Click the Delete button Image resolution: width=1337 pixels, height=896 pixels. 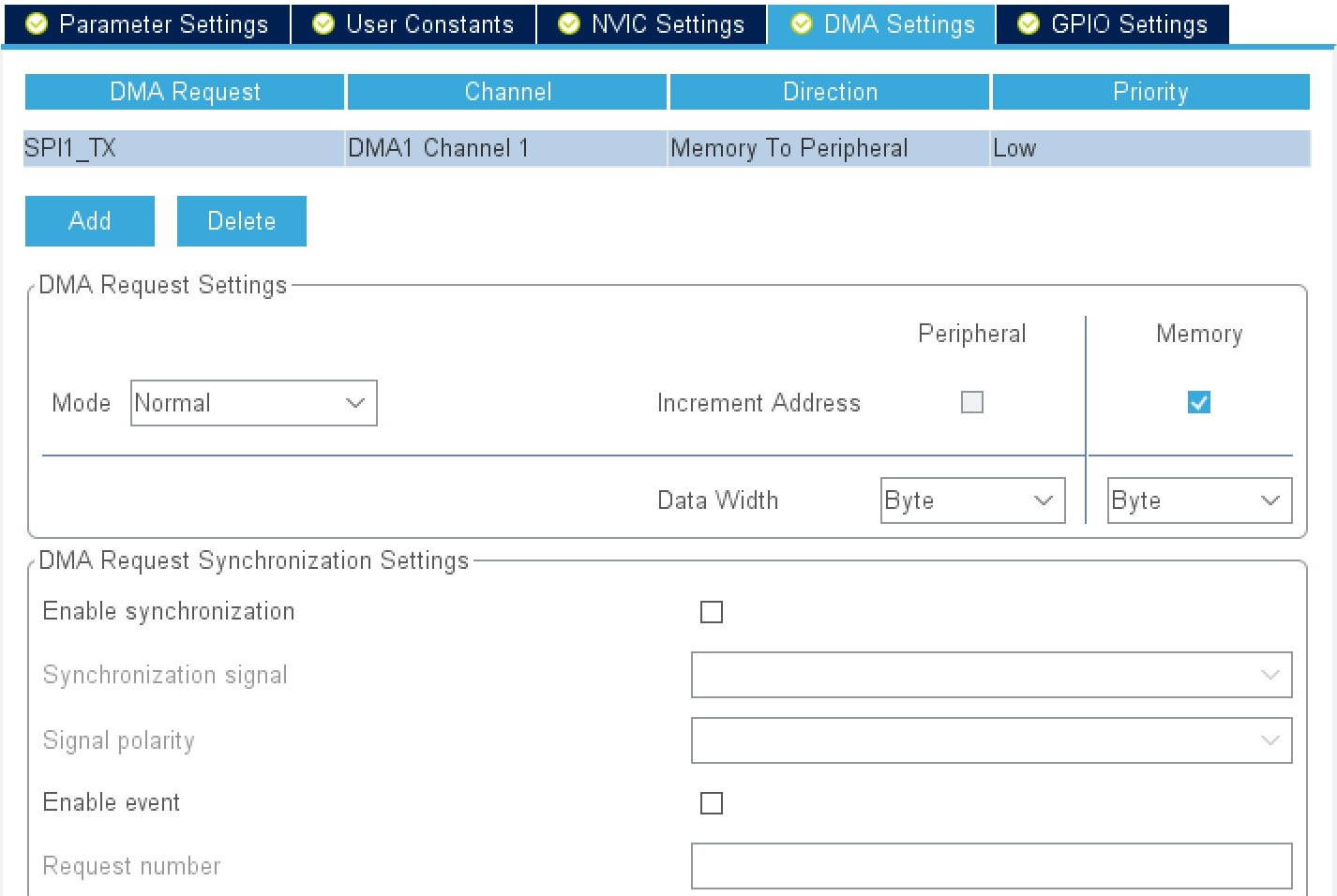click(x=242, y=221)
